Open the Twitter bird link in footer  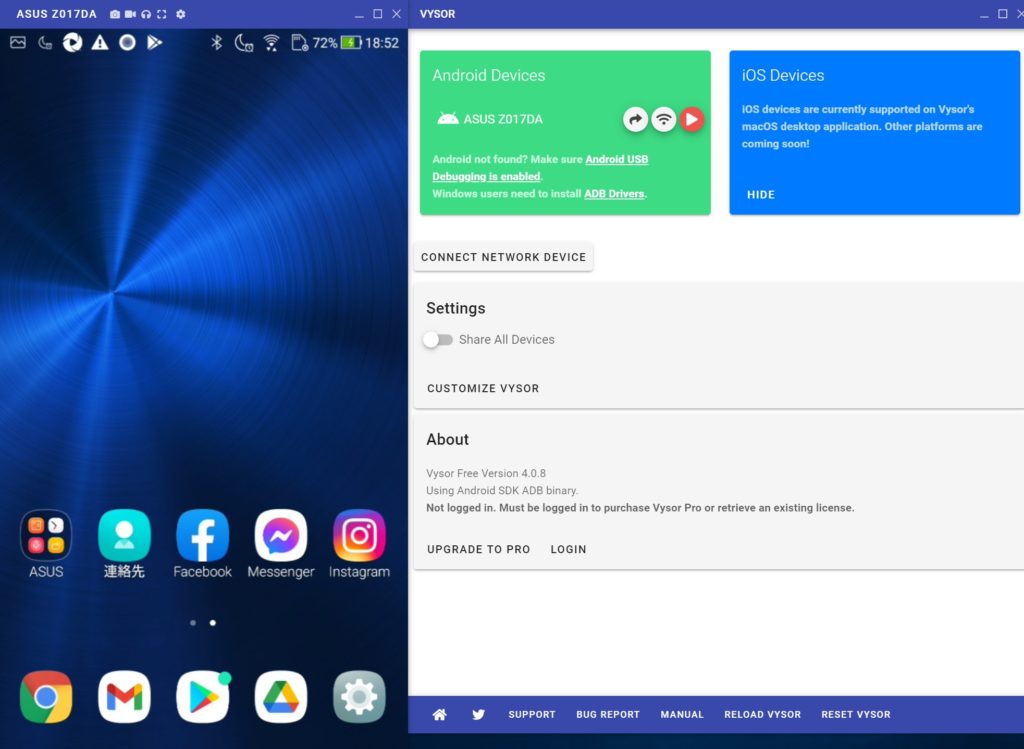coord(479,714)
